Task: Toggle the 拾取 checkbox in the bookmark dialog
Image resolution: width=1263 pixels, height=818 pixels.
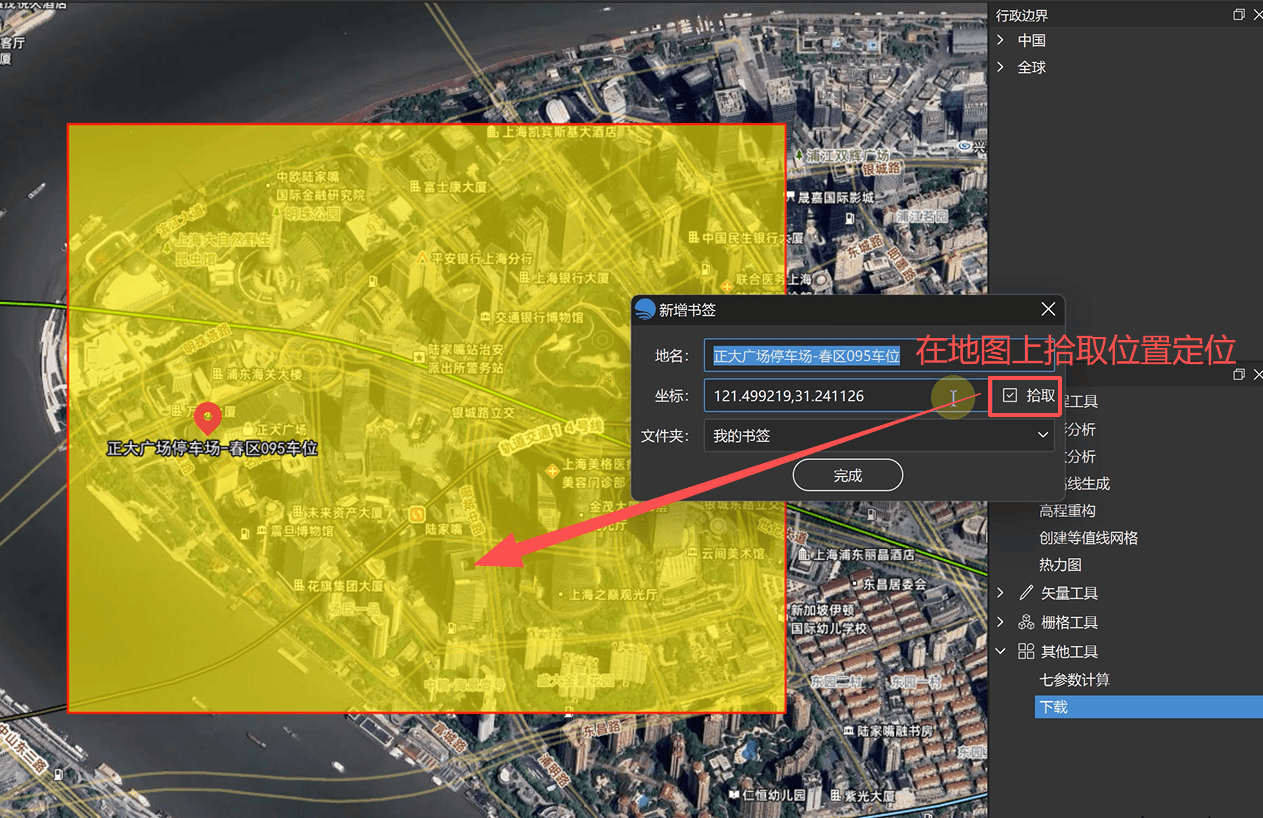Action: click(x=1010, y=396)
